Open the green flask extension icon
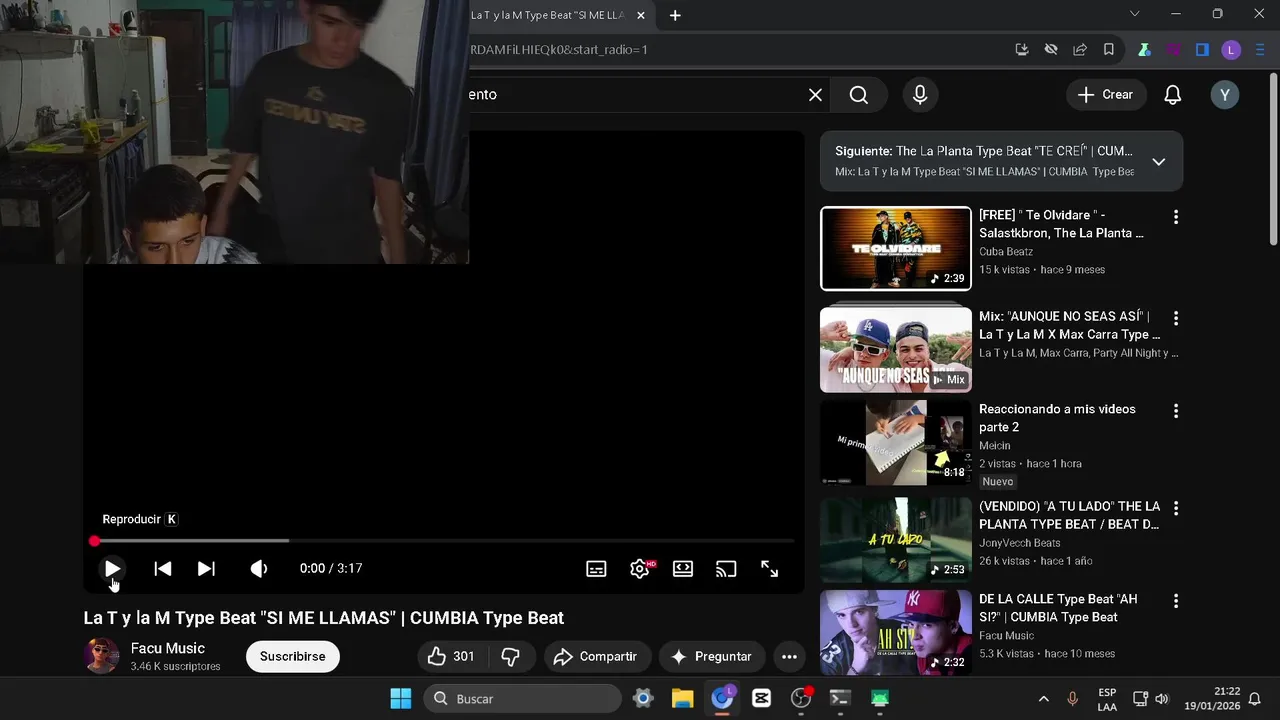Screen dimensions: 1280x720 pos(1144,49)
